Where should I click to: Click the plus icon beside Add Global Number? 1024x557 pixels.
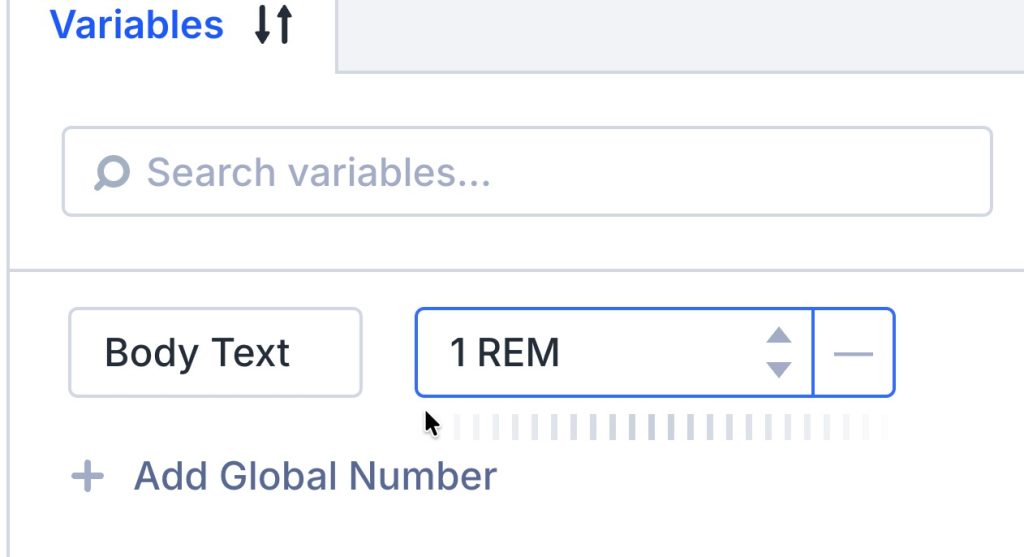coord(88,476)
